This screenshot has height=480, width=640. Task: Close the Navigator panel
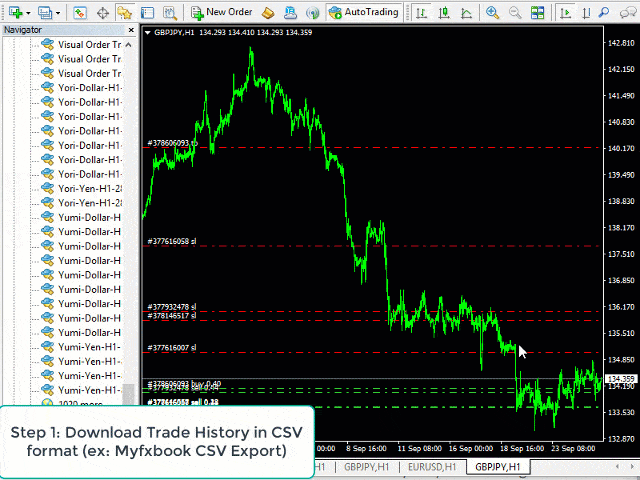click(x=131, y=30)
